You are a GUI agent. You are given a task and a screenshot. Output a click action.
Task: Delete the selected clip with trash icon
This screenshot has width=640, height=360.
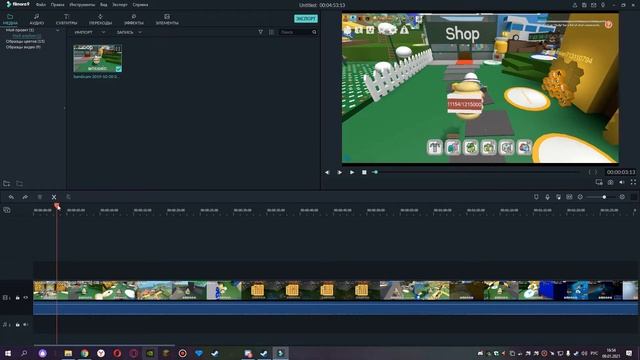(x=40, y=197)
